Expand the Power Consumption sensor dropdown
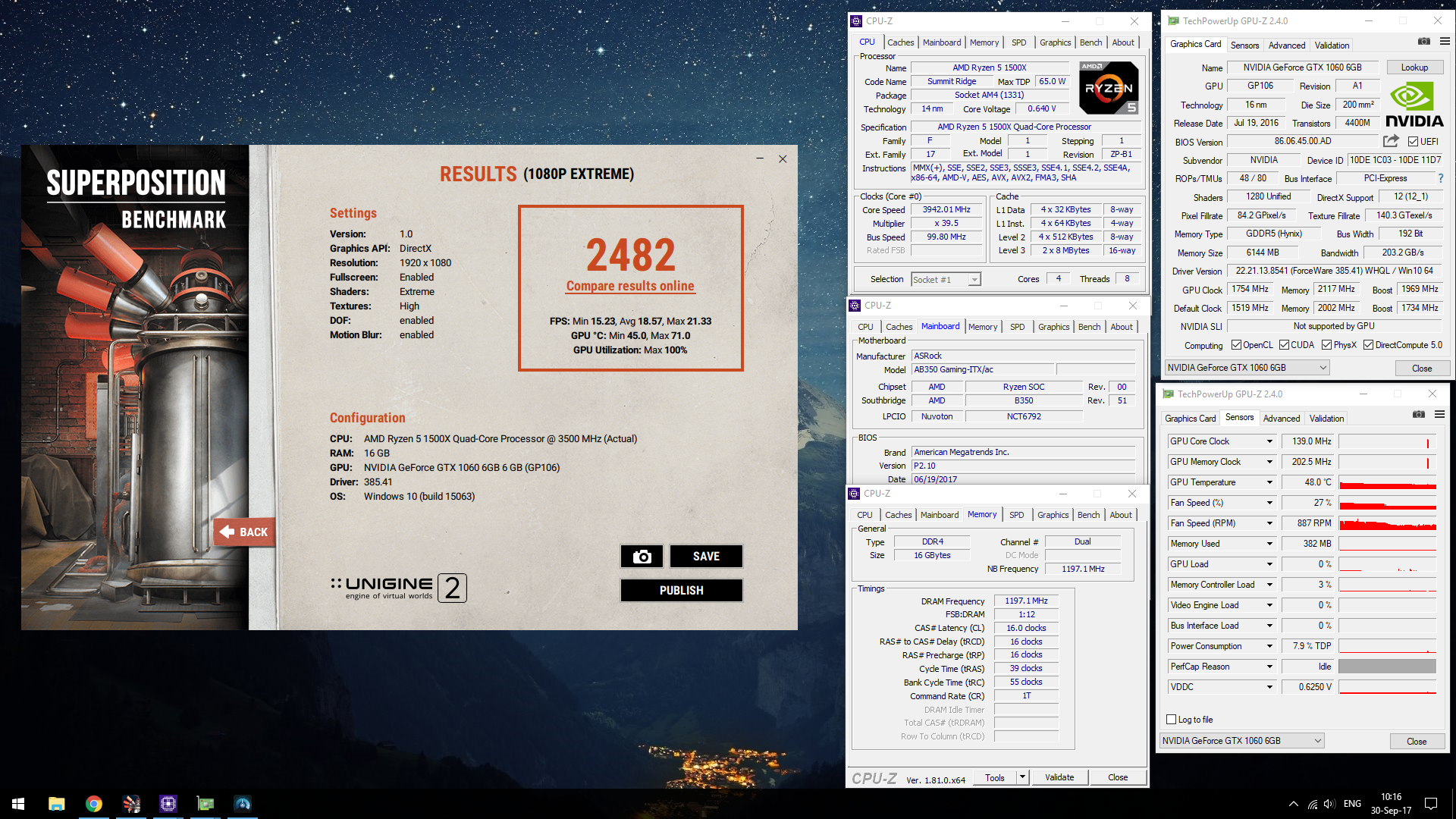 pyautogui.click(x=1269, y=646)
